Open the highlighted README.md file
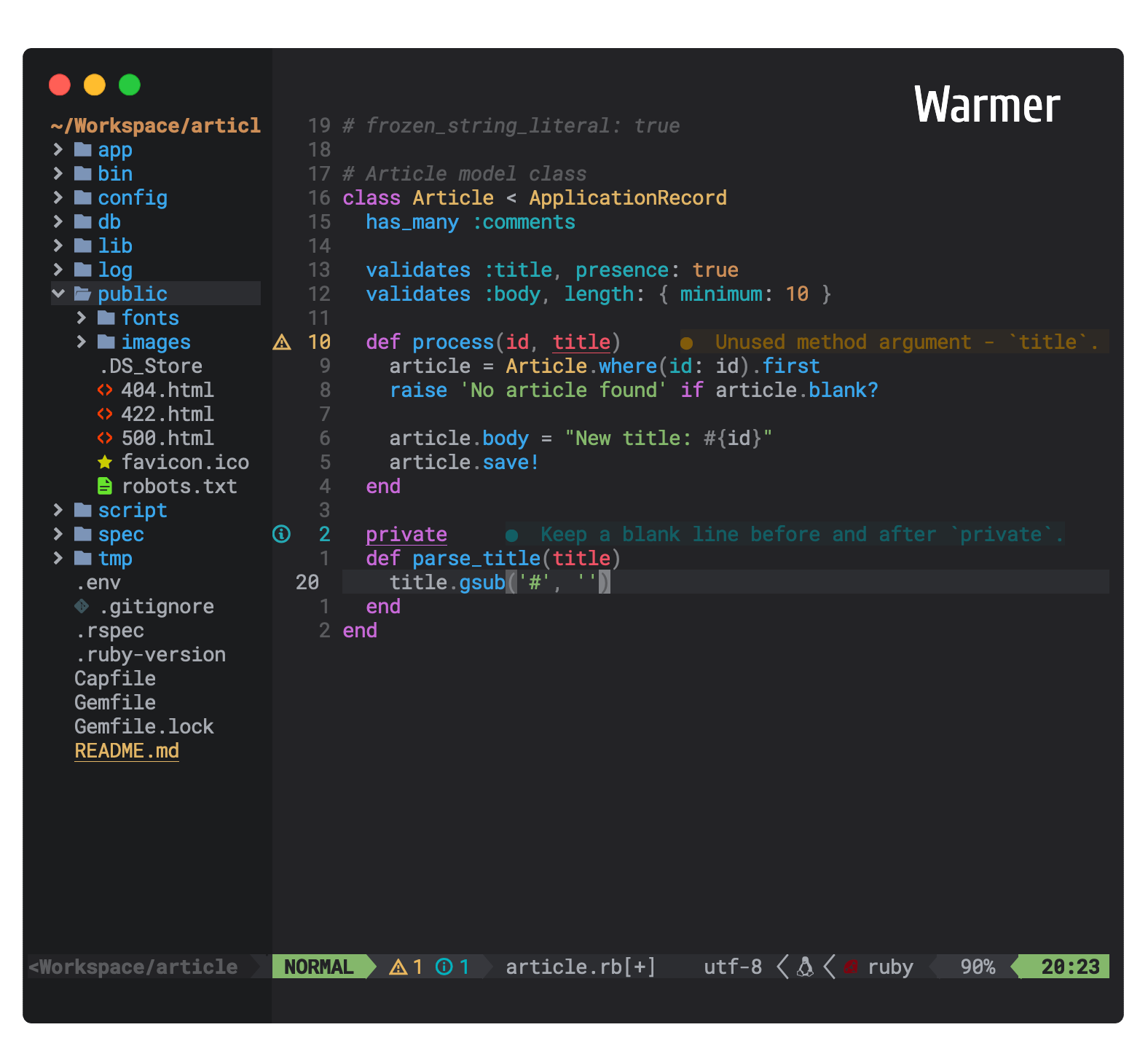The image size is (1148, 1062). coord(127,750)
